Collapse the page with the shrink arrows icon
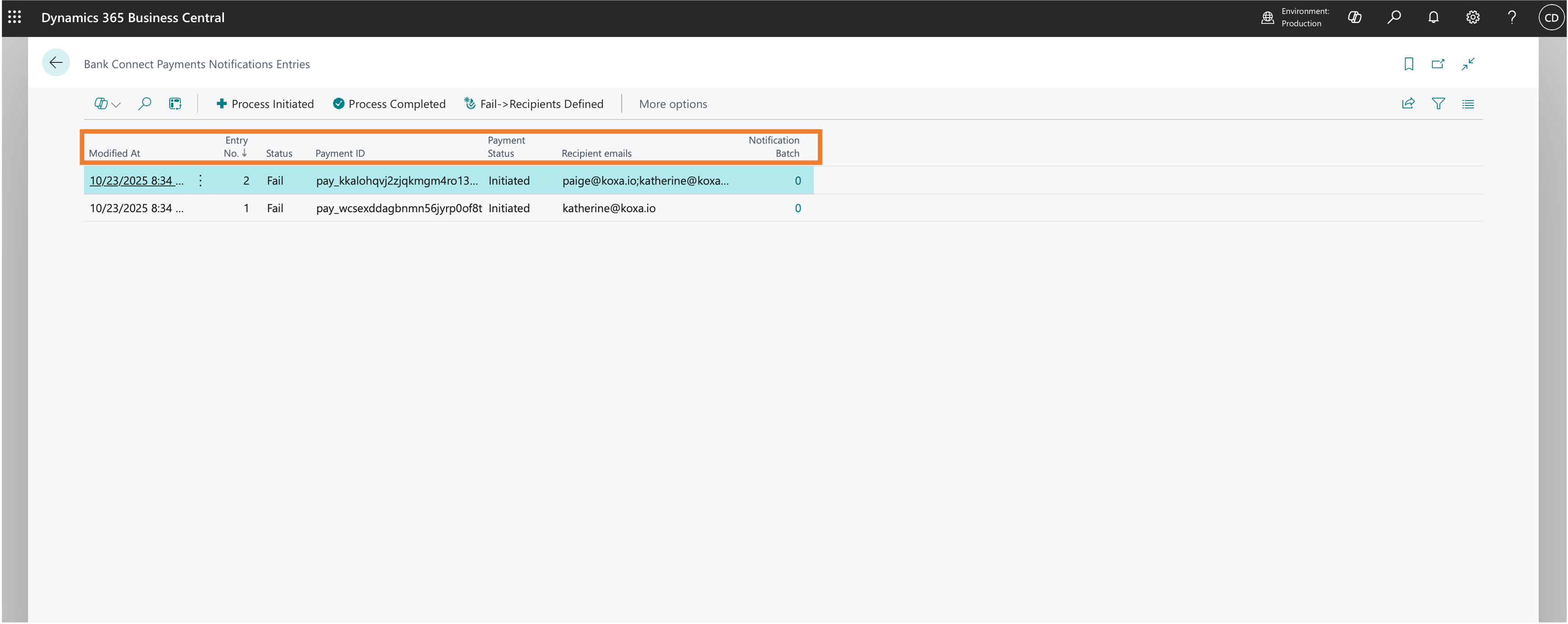Screen dimensions: 1568x624 pyautogui.click(x=1468, y=64)
